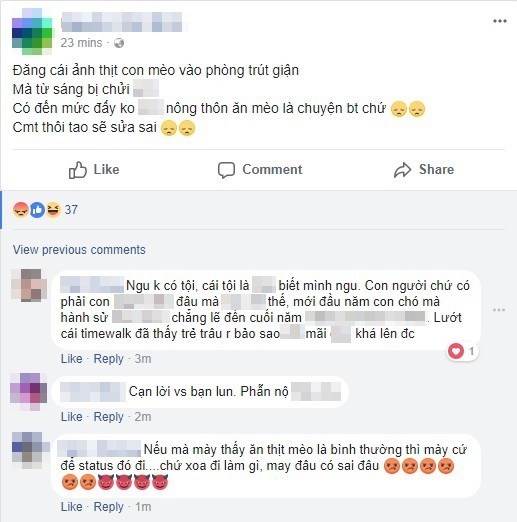Click the 23 mins post timestamp

tap(81, 43)
